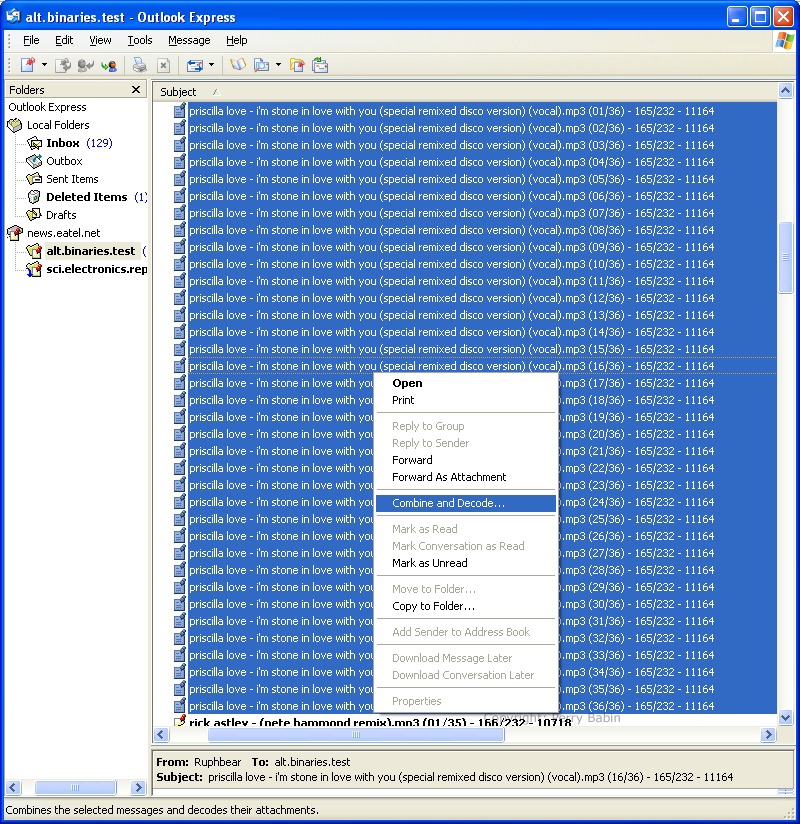The height and width of the screenshot is (824, 800).
Task: Click the rick astley message icon
Action: click(180, 721)
